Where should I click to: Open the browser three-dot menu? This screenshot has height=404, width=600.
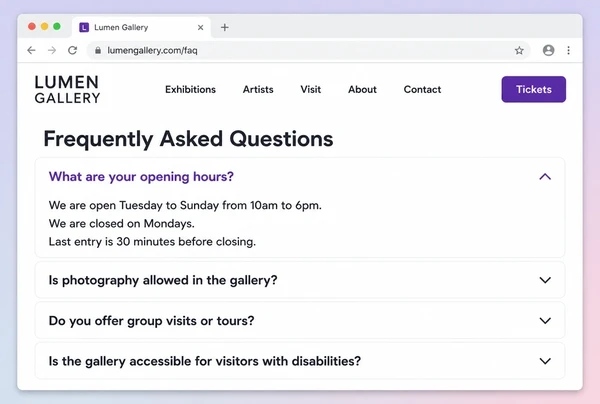tap(569, 50)
